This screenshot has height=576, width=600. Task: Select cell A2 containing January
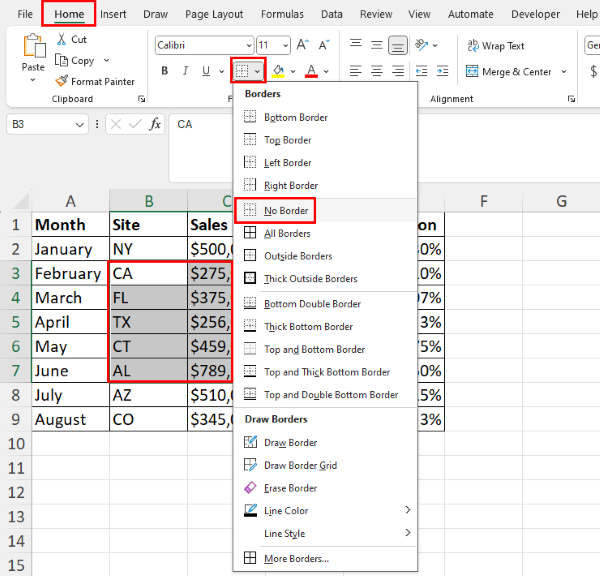click(70, 249)
